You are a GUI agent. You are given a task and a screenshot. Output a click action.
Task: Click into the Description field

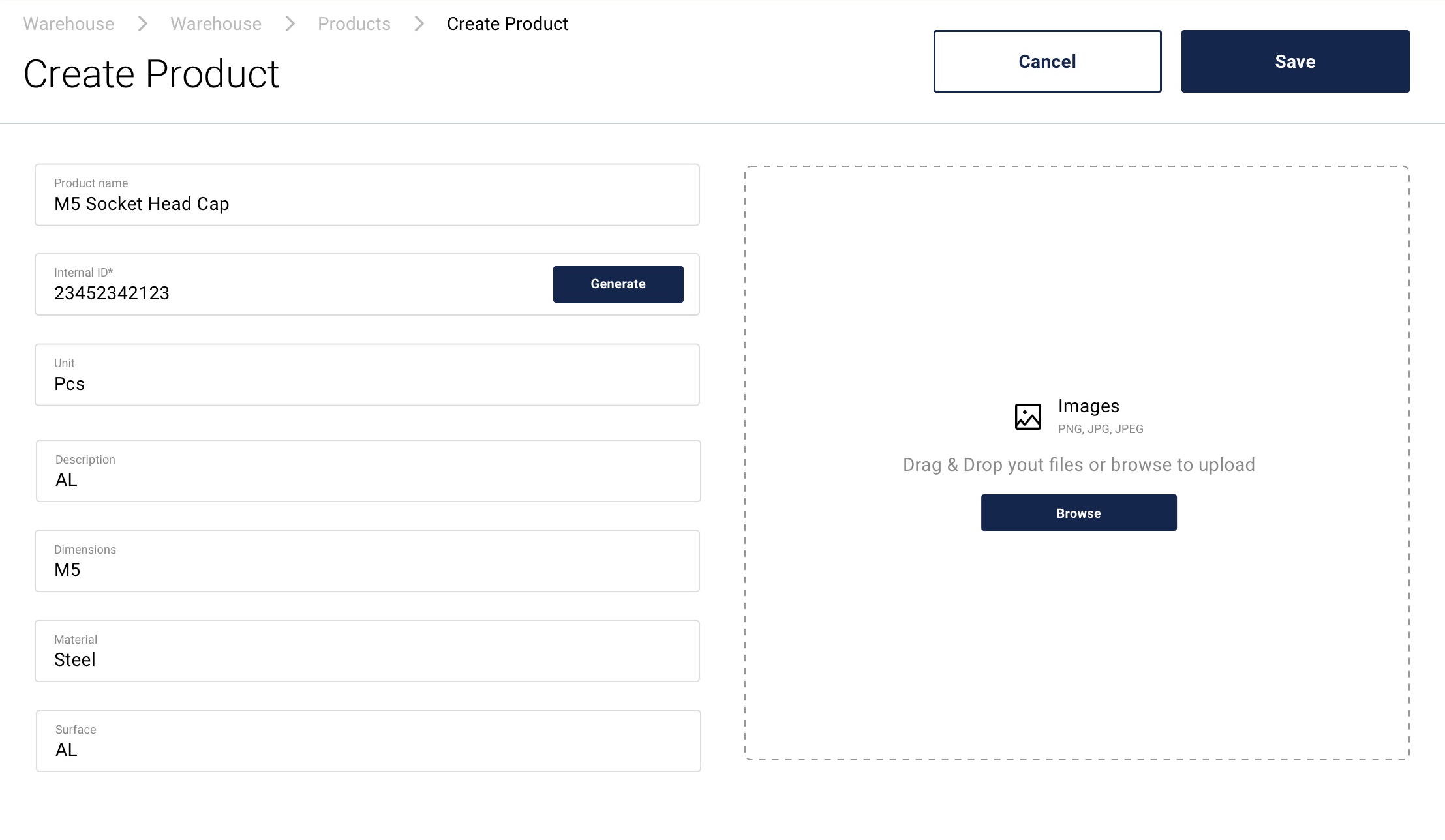click(x=369, y=471)
